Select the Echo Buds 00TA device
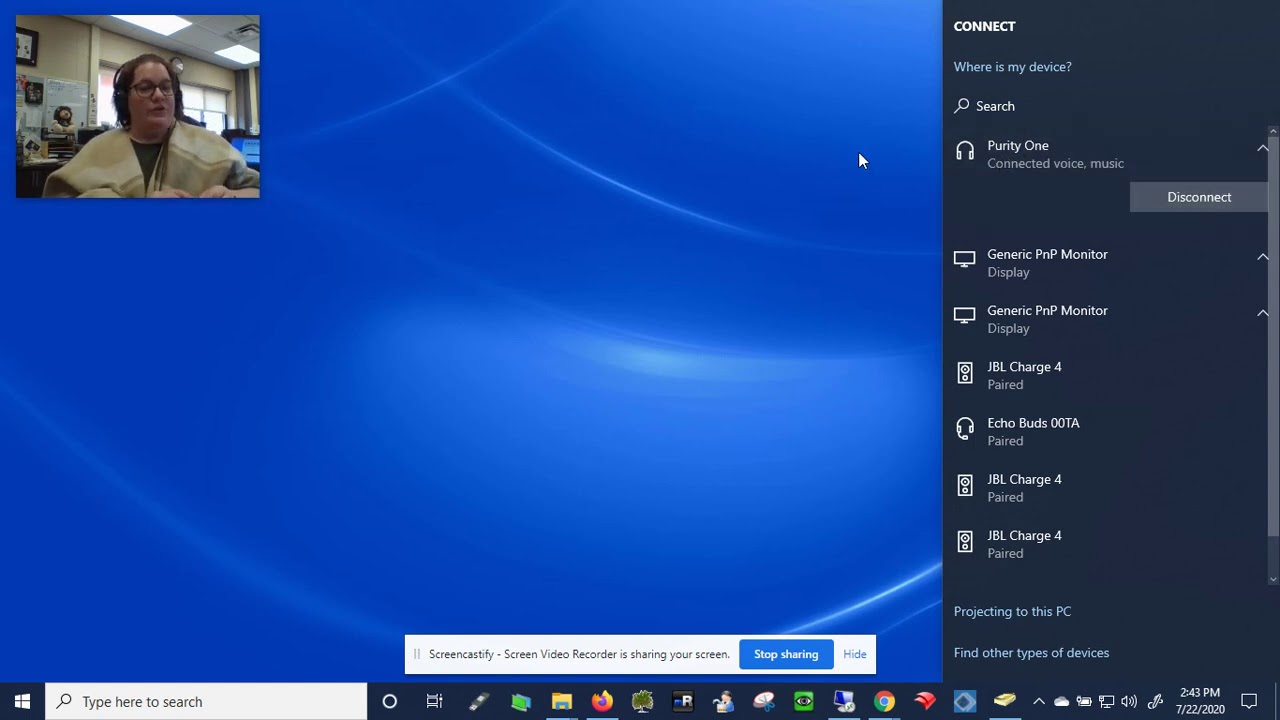The height and width of the screenshot is (720, 1280). coord(1105,431)
